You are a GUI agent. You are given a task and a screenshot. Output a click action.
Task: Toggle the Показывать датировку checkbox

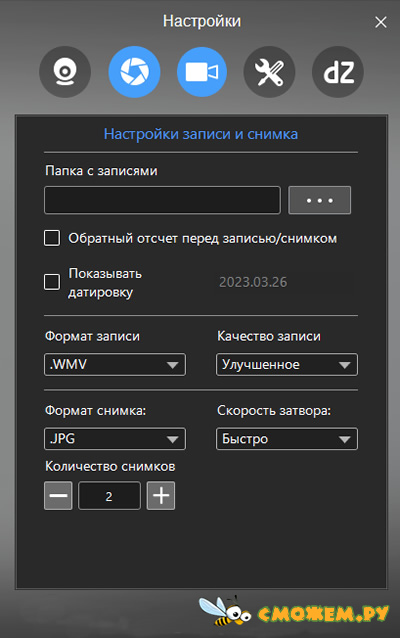tap(52, 282)
